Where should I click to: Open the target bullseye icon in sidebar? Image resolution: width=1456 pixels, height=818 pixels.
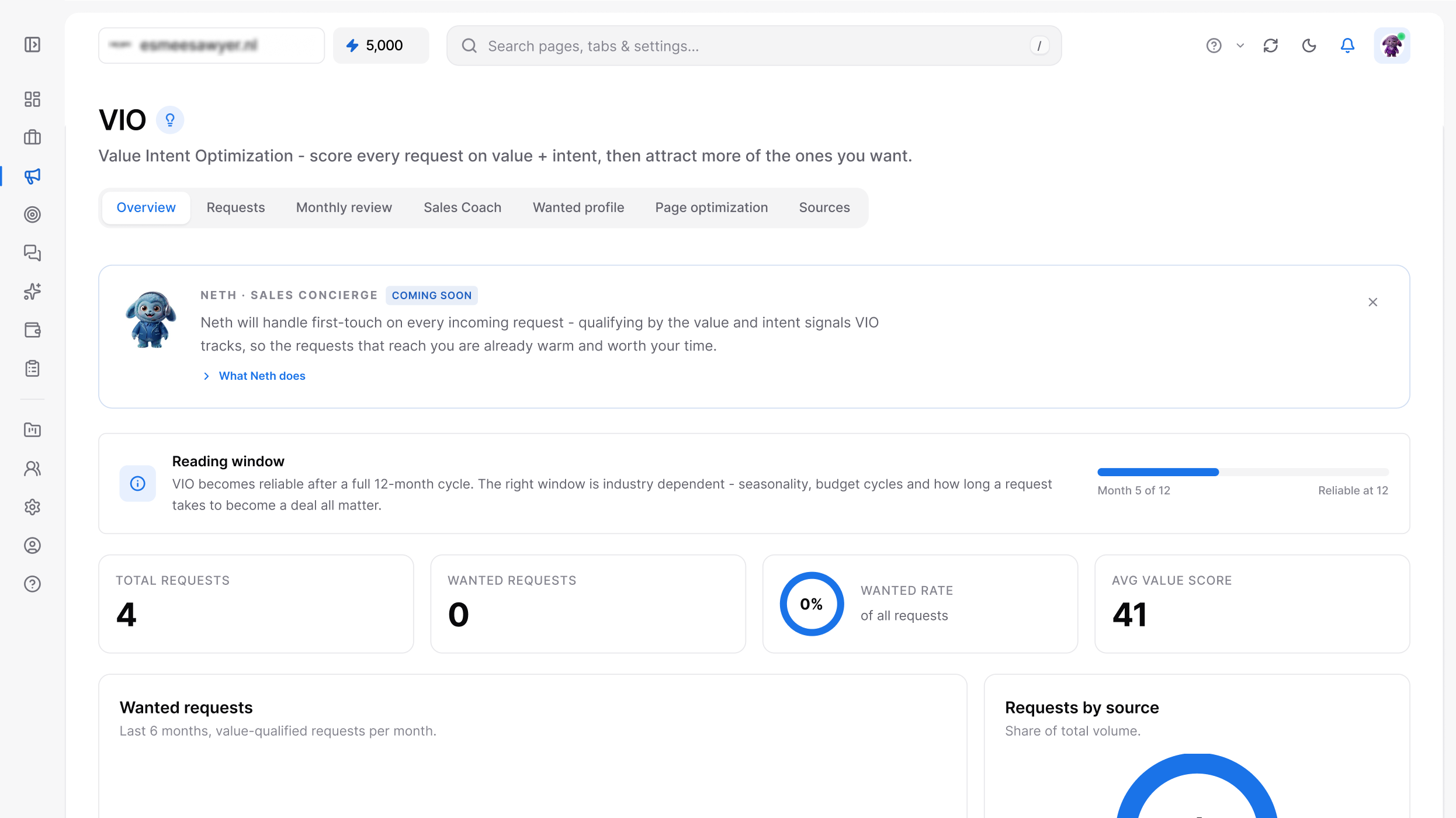33,214
